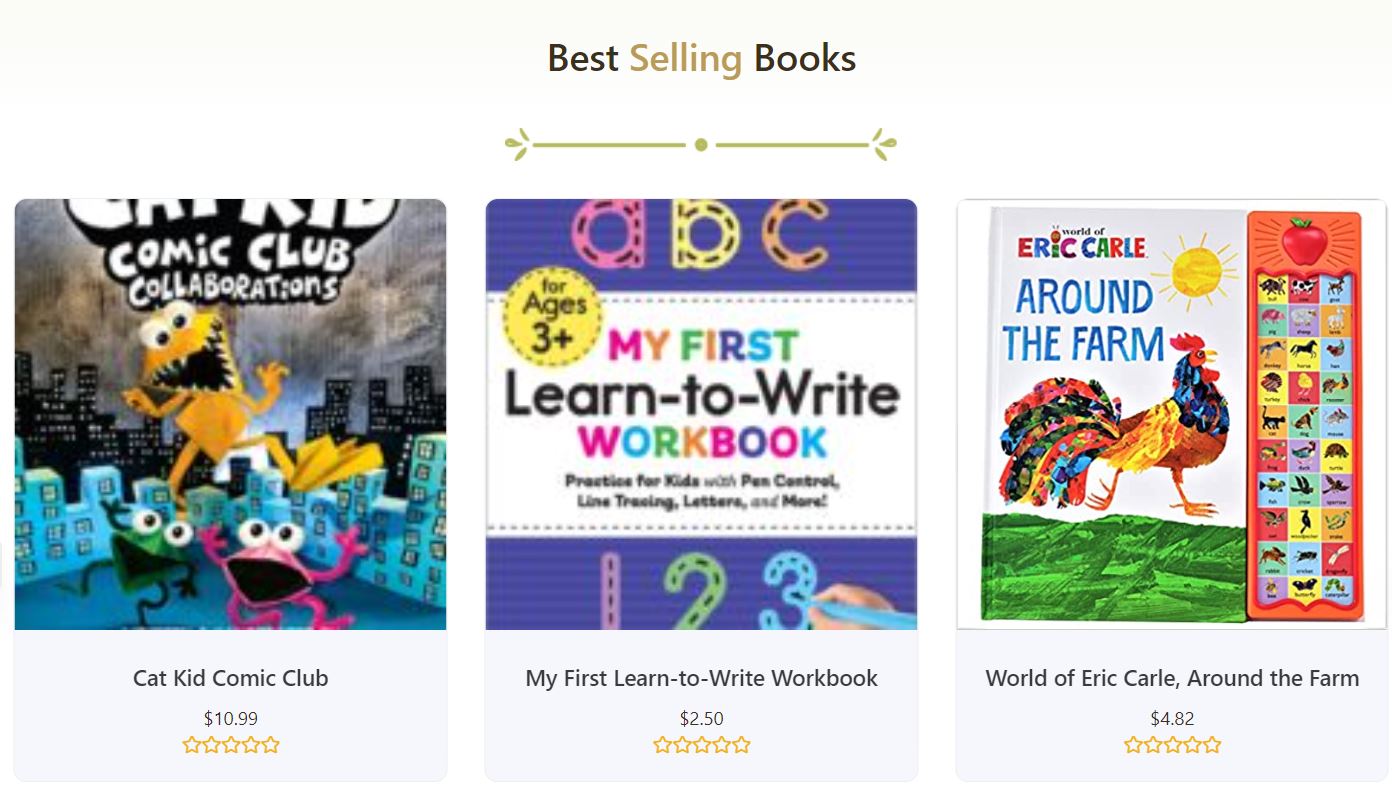Open the Cat Kid Comic Club cover image
The height and width of the screenshot is (807, 1392).
(x=230, y=414)
